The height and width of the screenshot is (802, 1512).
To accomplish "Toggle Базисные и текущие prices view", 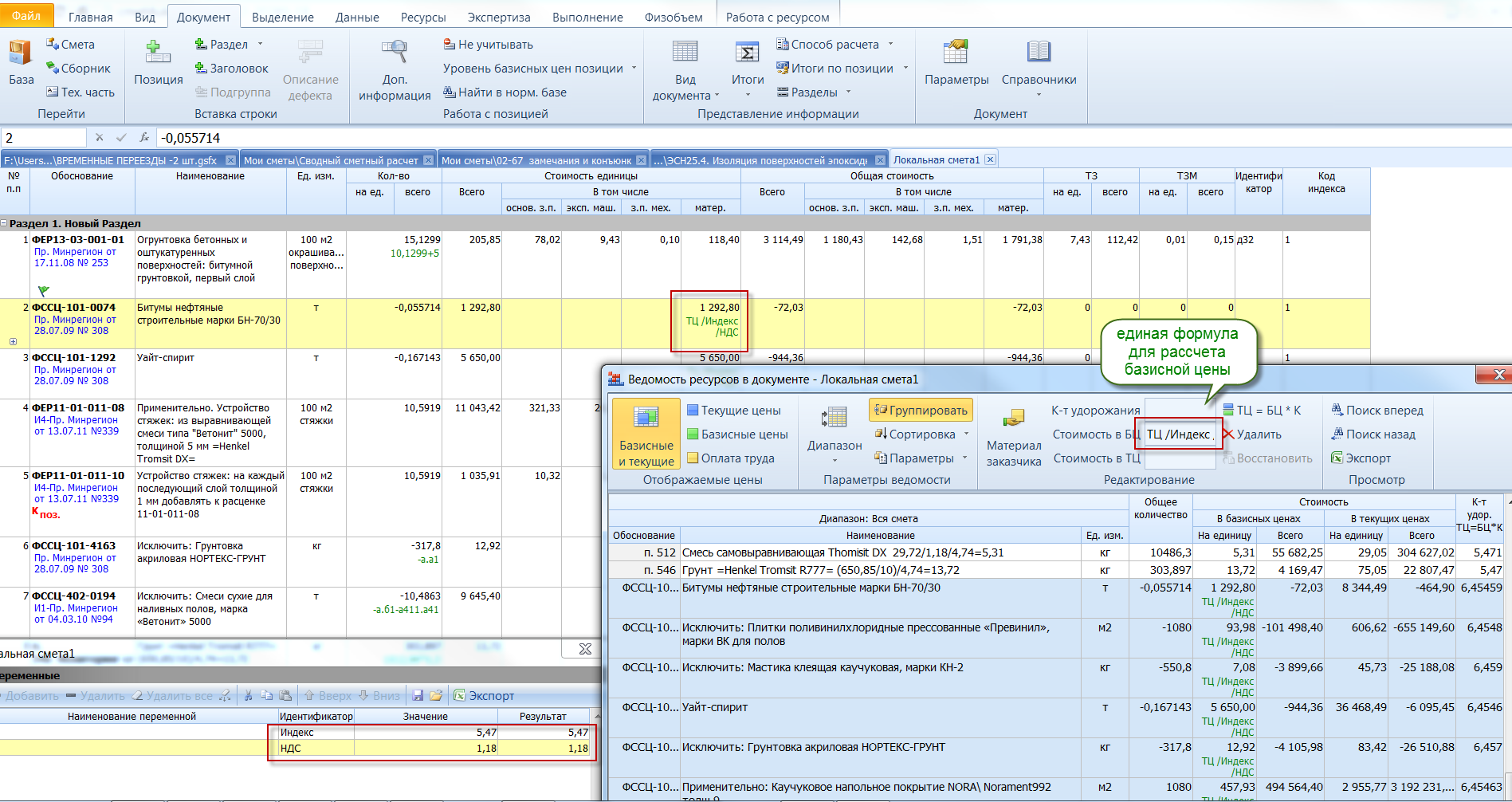I will [646, 434].
